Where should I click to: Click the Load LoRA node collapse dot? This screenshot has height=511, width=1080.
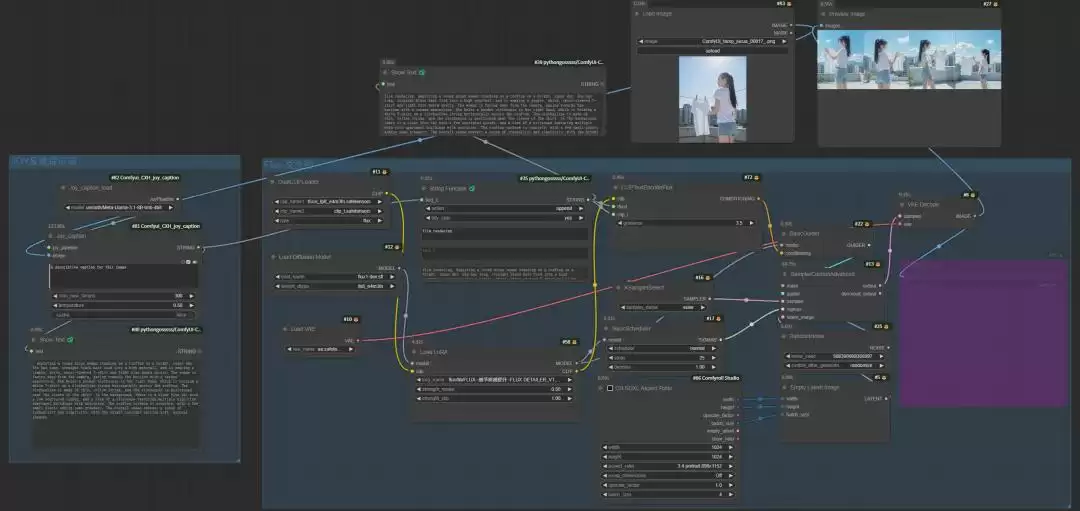pyautogui.click(x=415, y=352)
